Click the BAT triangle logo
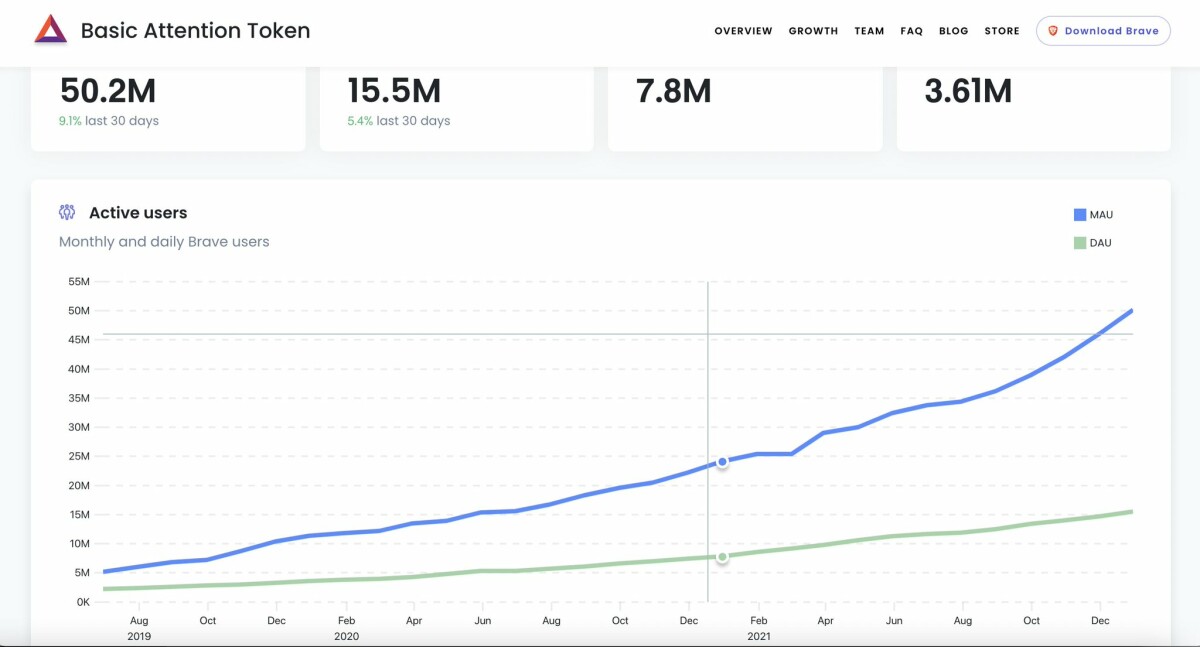The width and height of the screenshot is (1200, 647). pyautogui.click(x=50, y=30)
